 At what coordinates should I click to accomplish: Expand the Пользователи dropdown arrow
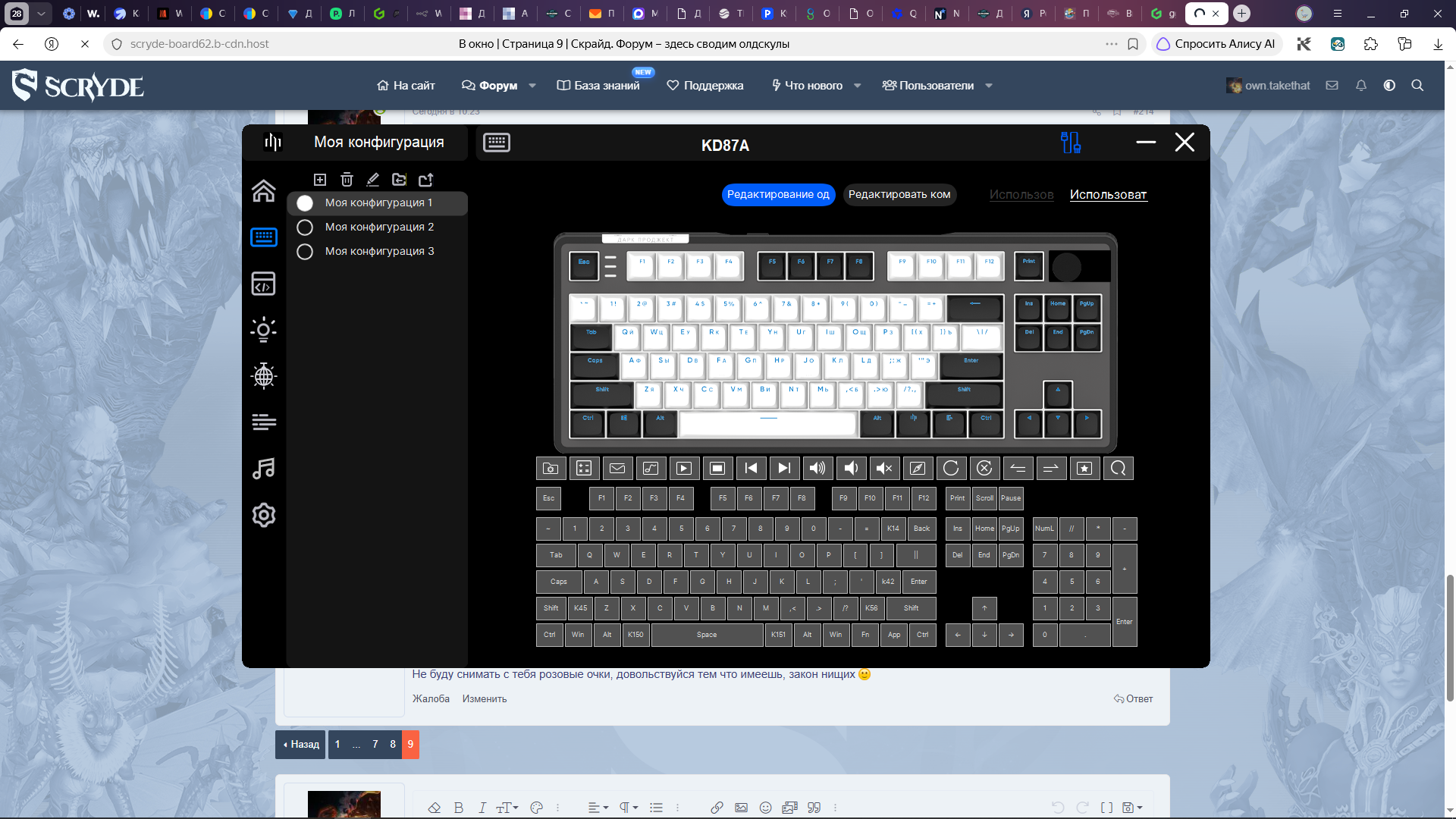pos(989,86)
